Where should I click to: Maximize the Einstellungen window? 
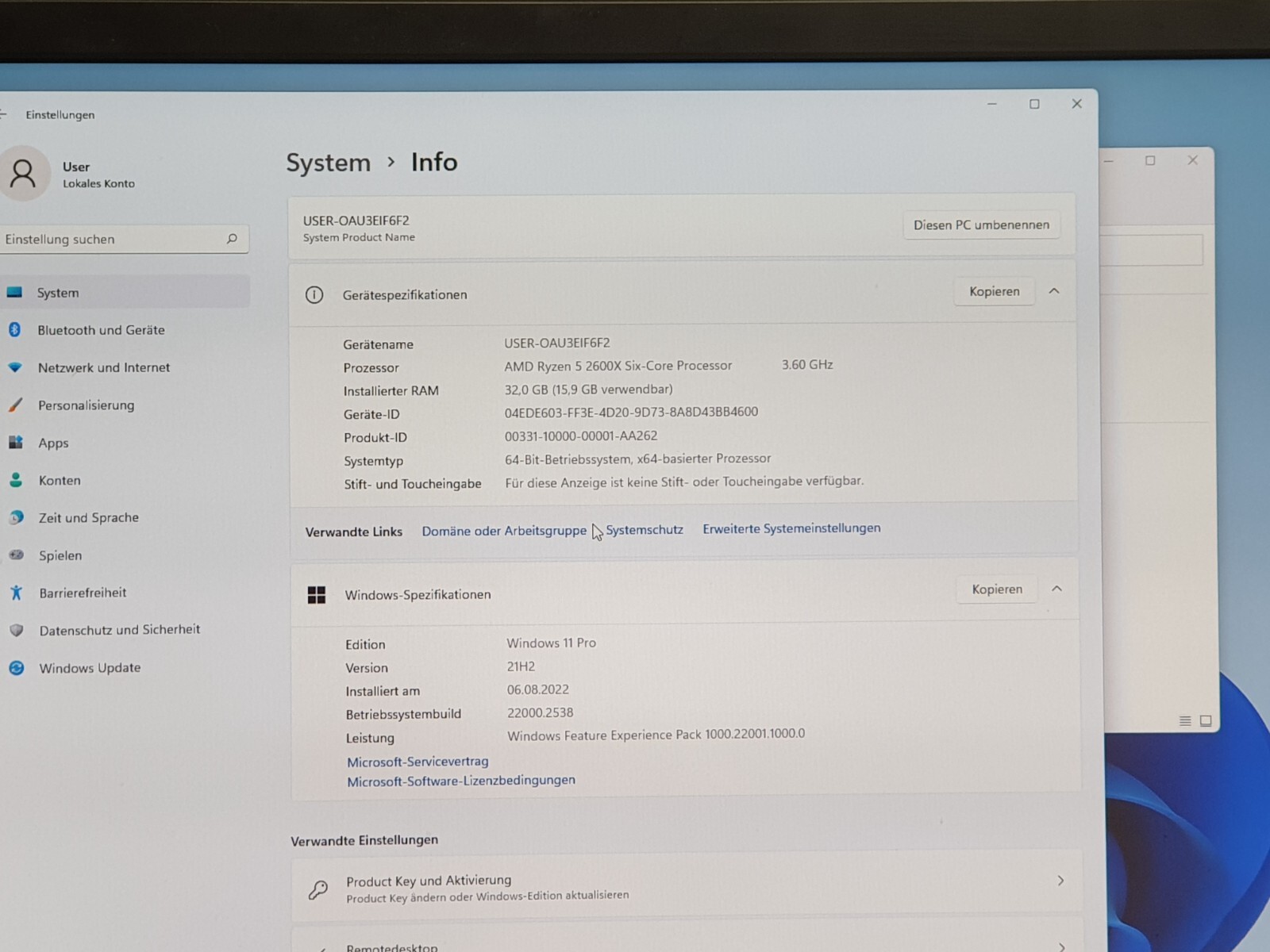(1034, 104)
